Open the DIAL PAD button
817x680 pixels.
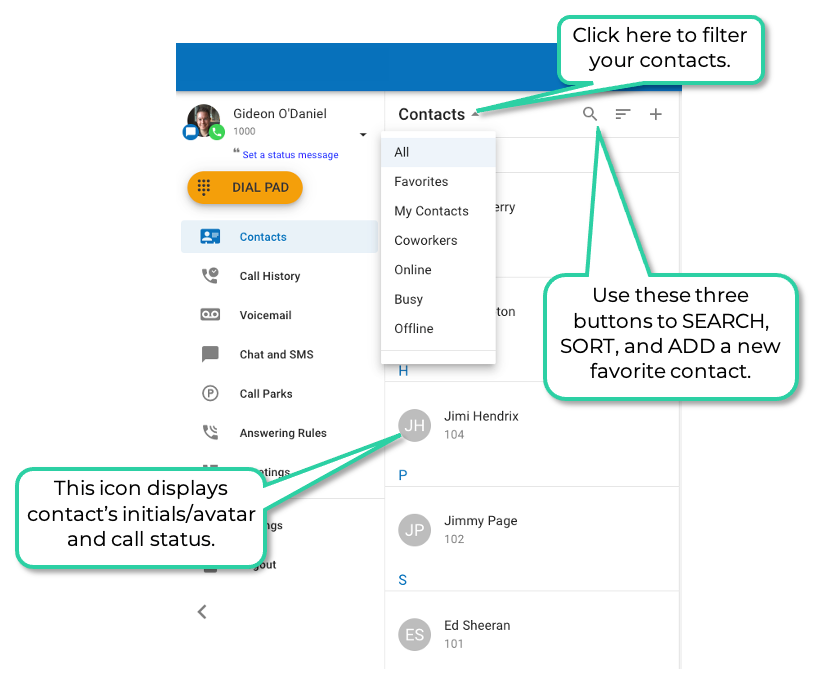(245, 188)
